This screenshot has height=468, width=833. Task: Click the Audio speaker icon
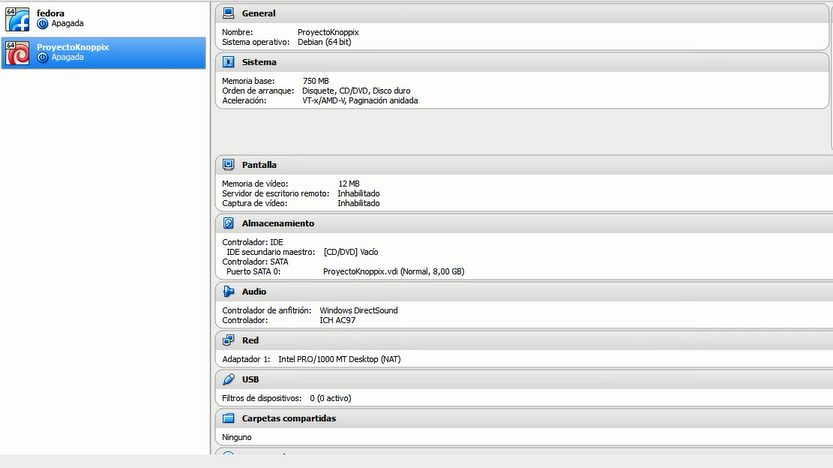coord(228,291)
